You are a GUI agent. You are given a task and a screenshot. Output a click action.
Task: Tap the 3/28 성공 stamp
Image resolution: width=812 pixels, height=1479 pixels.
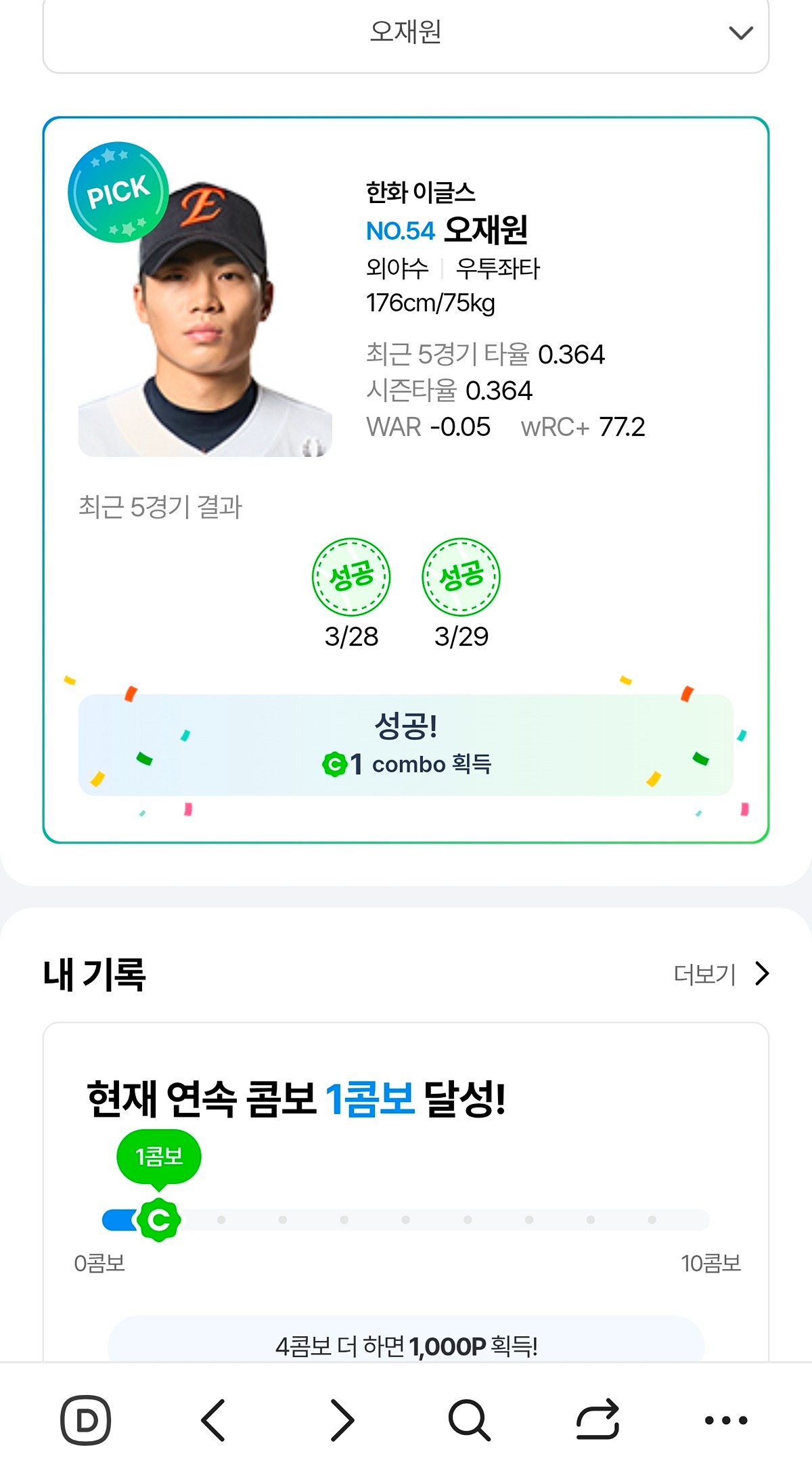351,577
